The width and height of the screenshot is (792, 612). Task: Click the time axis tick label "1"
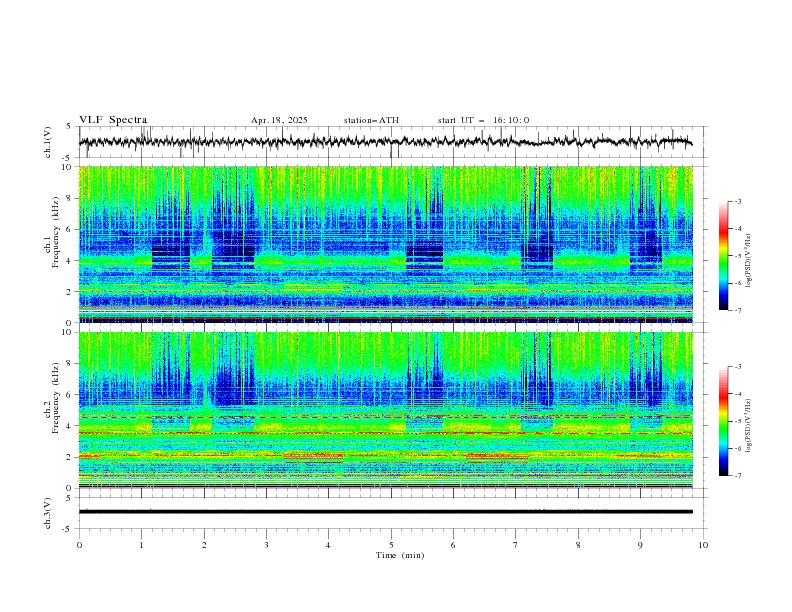[x=141, y=545]
